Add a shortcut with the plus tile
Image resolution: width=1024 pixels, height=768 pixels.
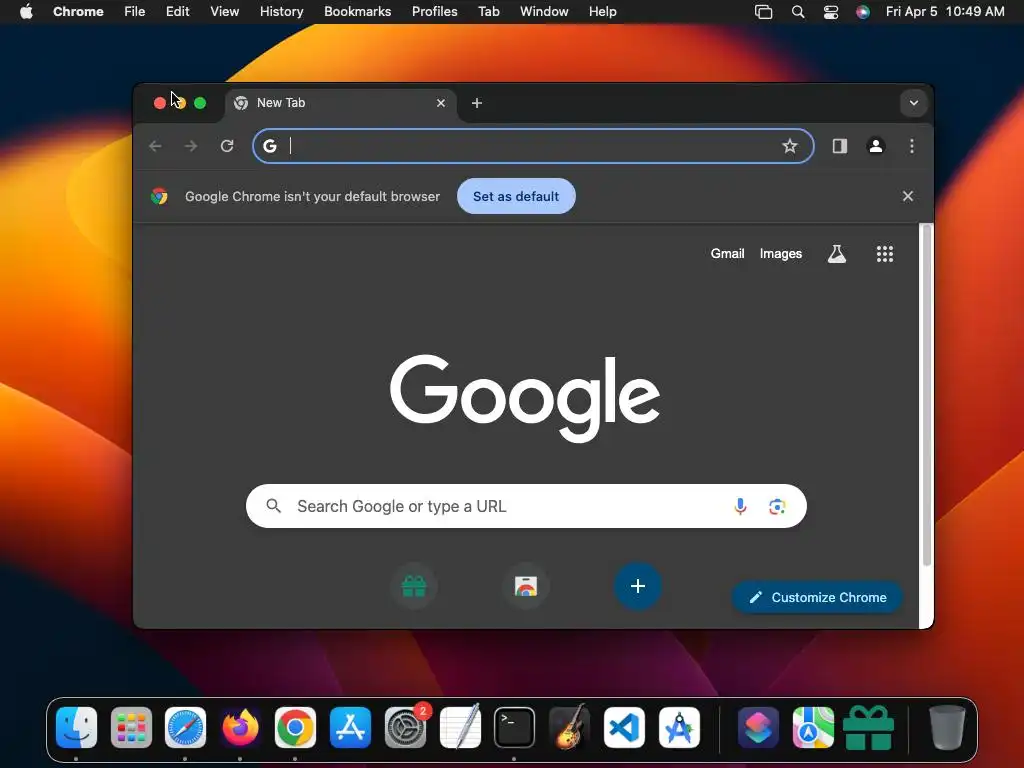tap(638, 586)
